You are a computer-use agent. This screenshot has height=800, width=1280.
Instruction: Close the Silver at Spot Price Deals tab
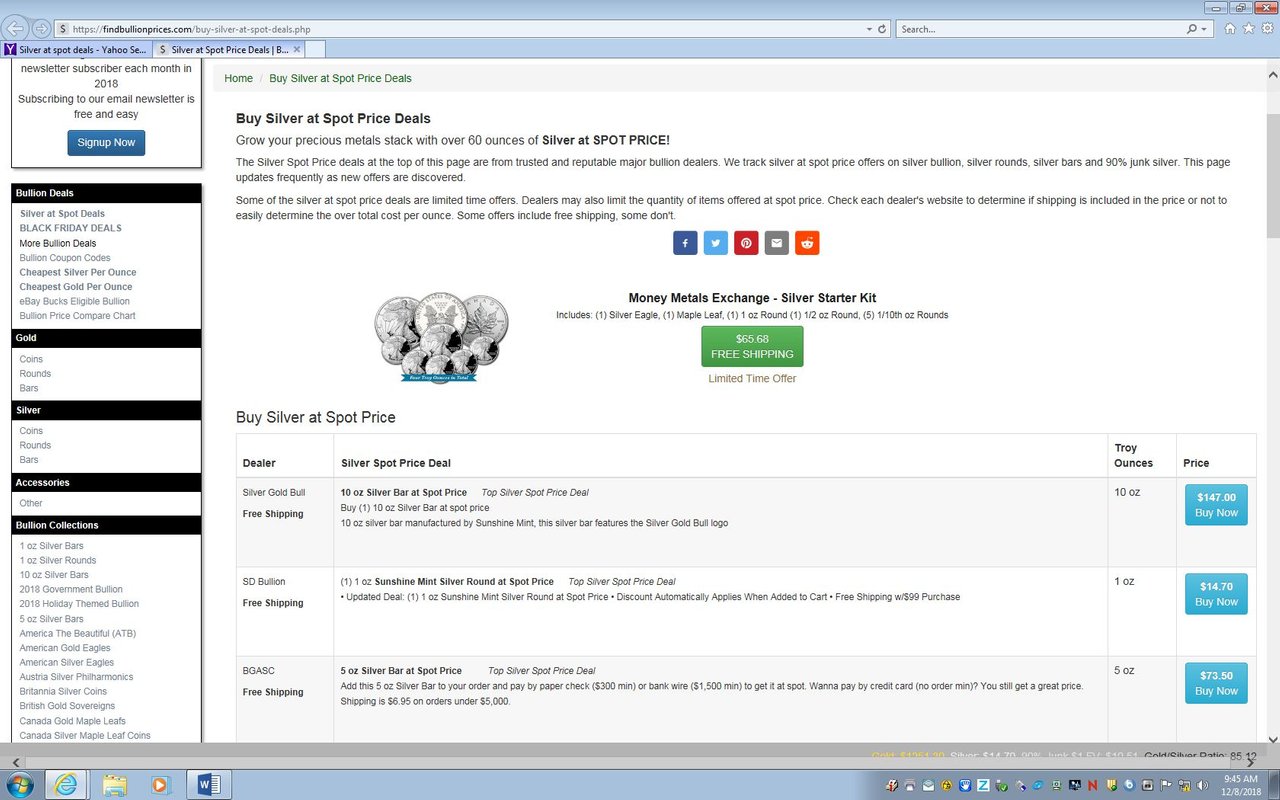pos(297,49)
